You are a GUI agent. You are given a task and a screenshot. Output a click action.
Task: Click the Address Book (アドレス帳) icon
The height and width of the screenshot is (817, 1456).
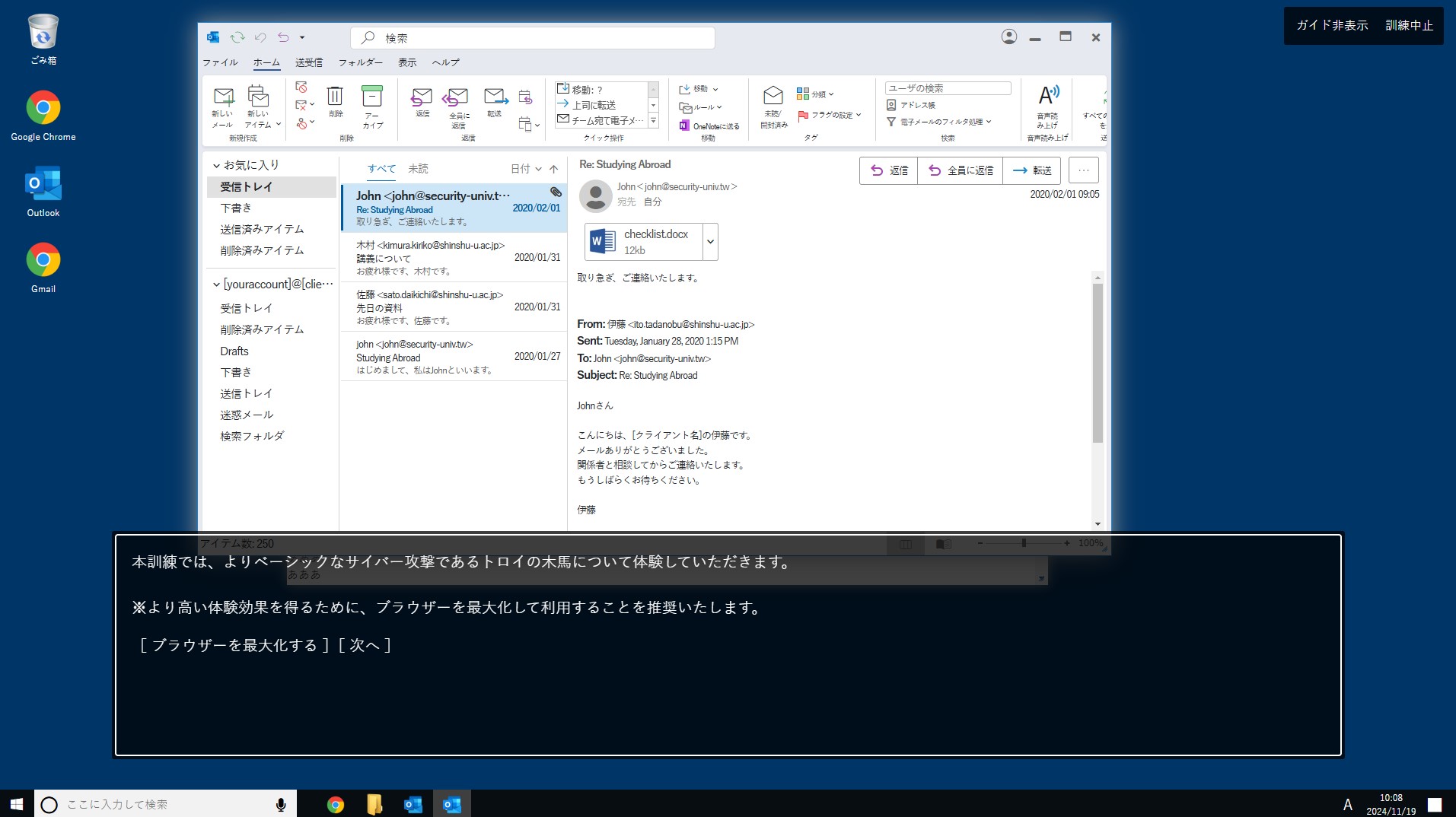(x=890, y=105)
